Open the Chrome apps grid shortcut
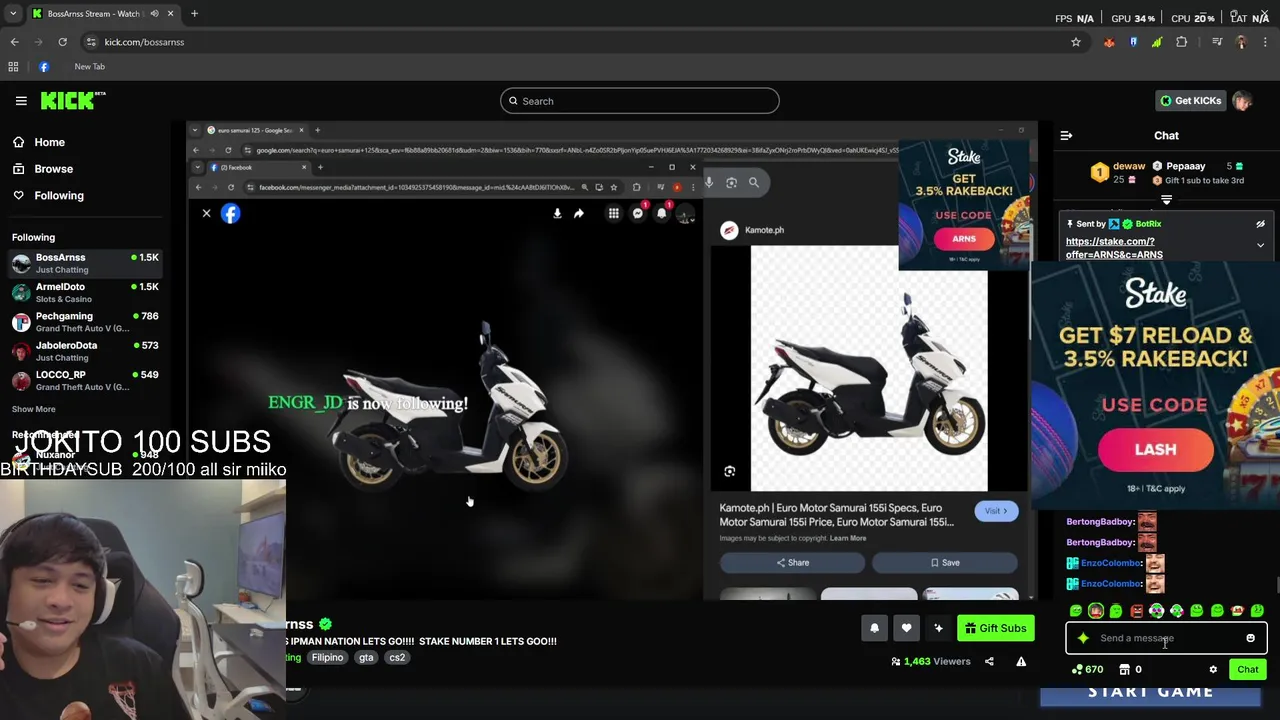 (x=13, y=67)
